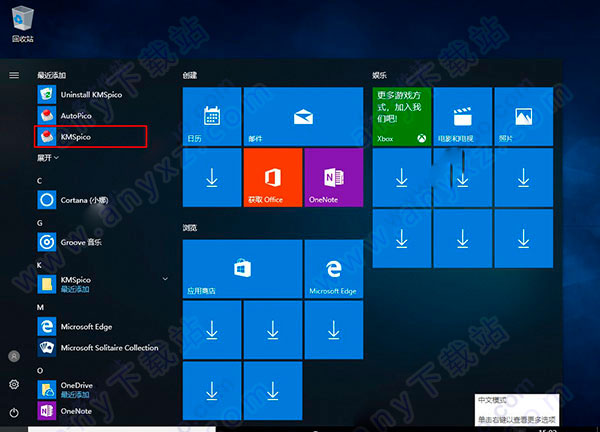Click the 获取 Office tile
This screenshot has width=600, height=432.
click(273, 178)
